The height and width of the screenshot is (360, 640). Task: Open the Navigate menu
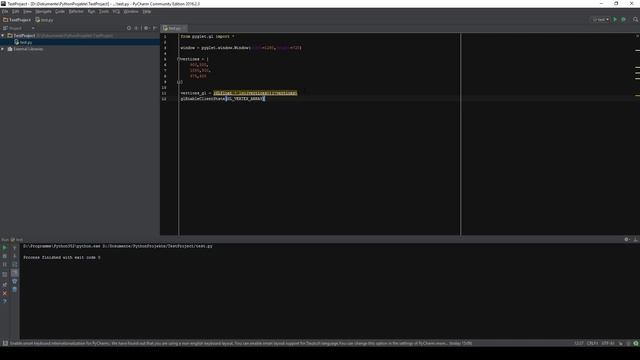[43, 11]
